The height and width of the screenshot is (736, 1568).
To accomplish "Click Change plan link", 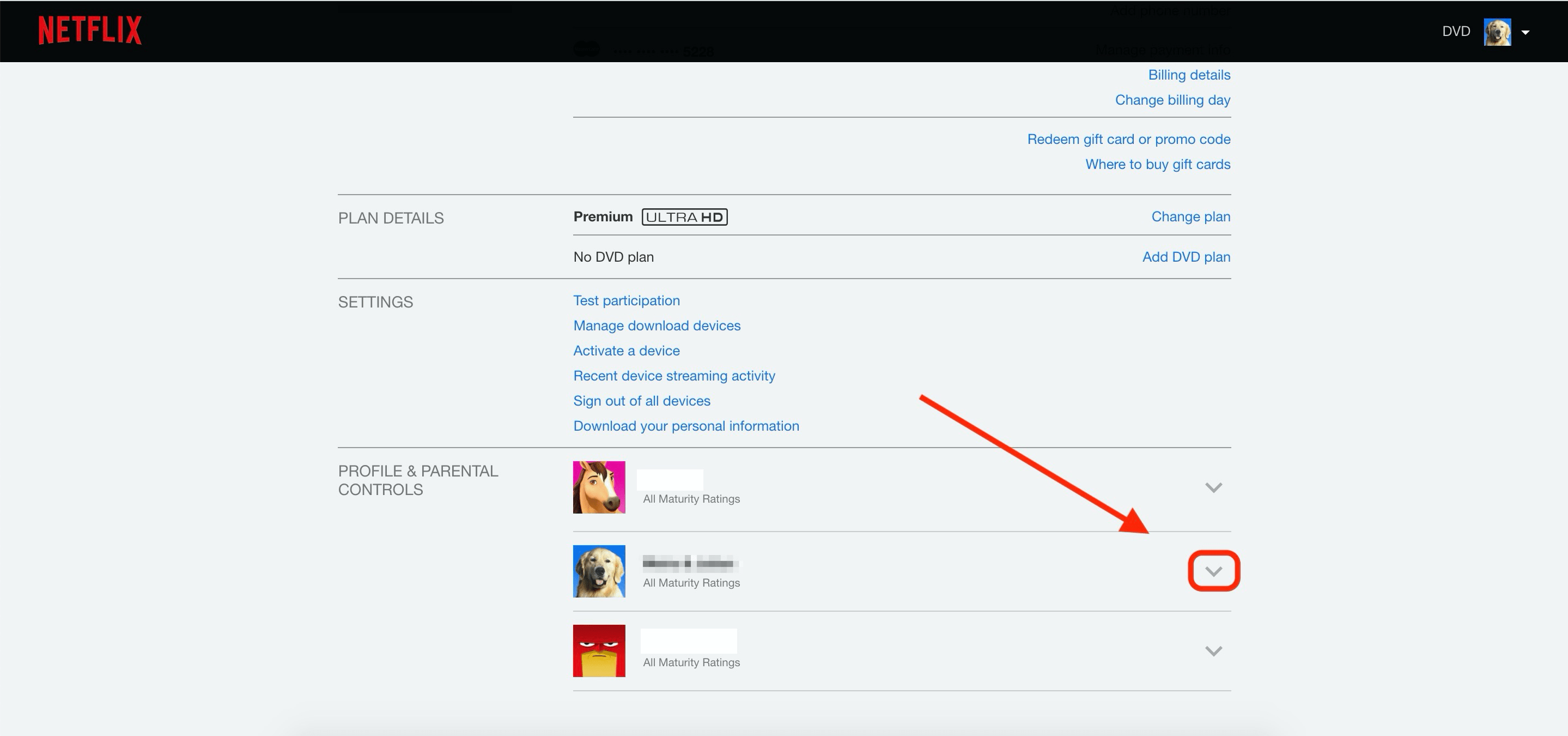I will tap(1190, 217).
